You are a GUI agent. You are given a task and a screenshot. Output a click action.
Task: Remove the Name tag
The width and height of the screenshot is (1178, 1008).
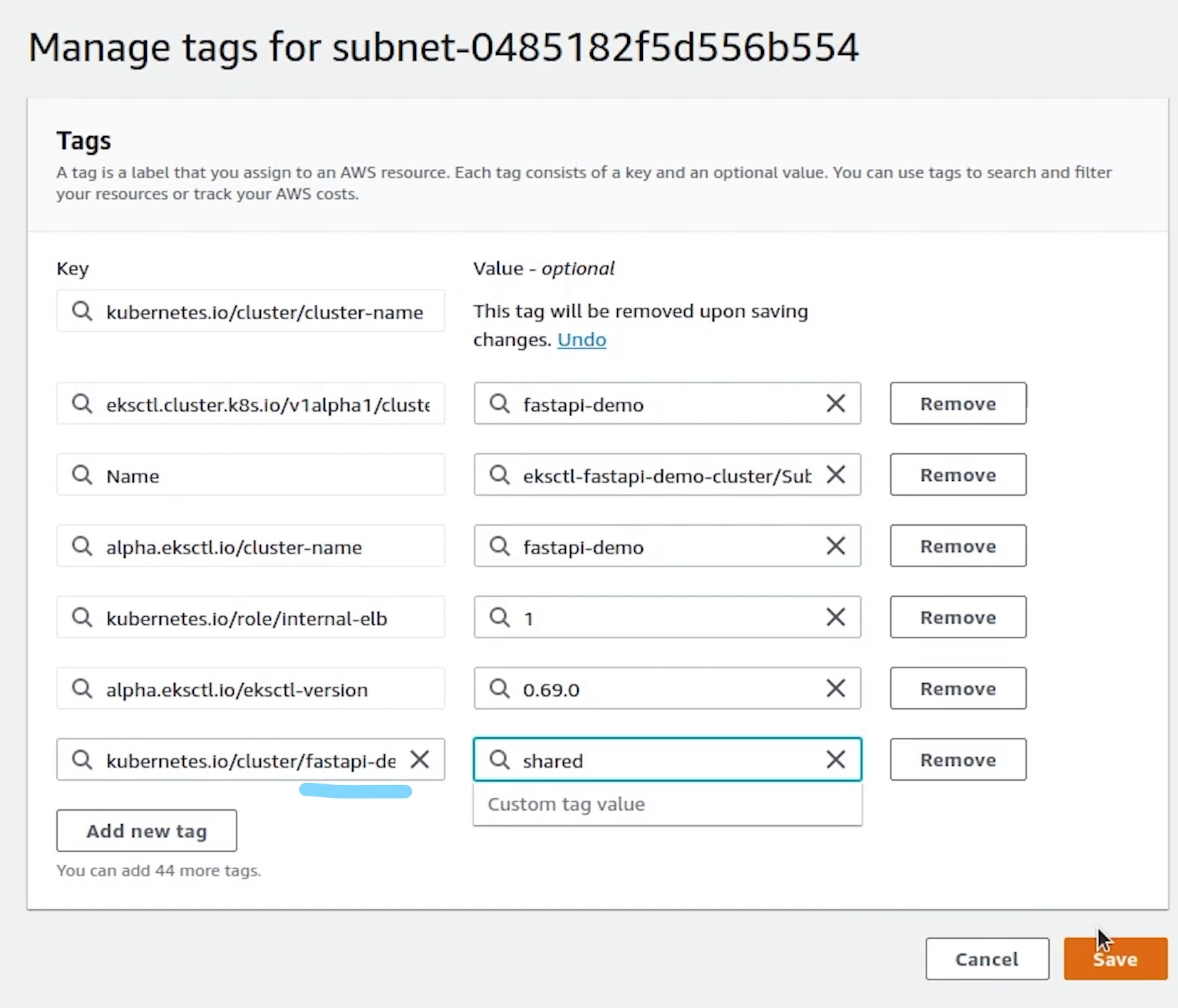(x=957, y=474)
